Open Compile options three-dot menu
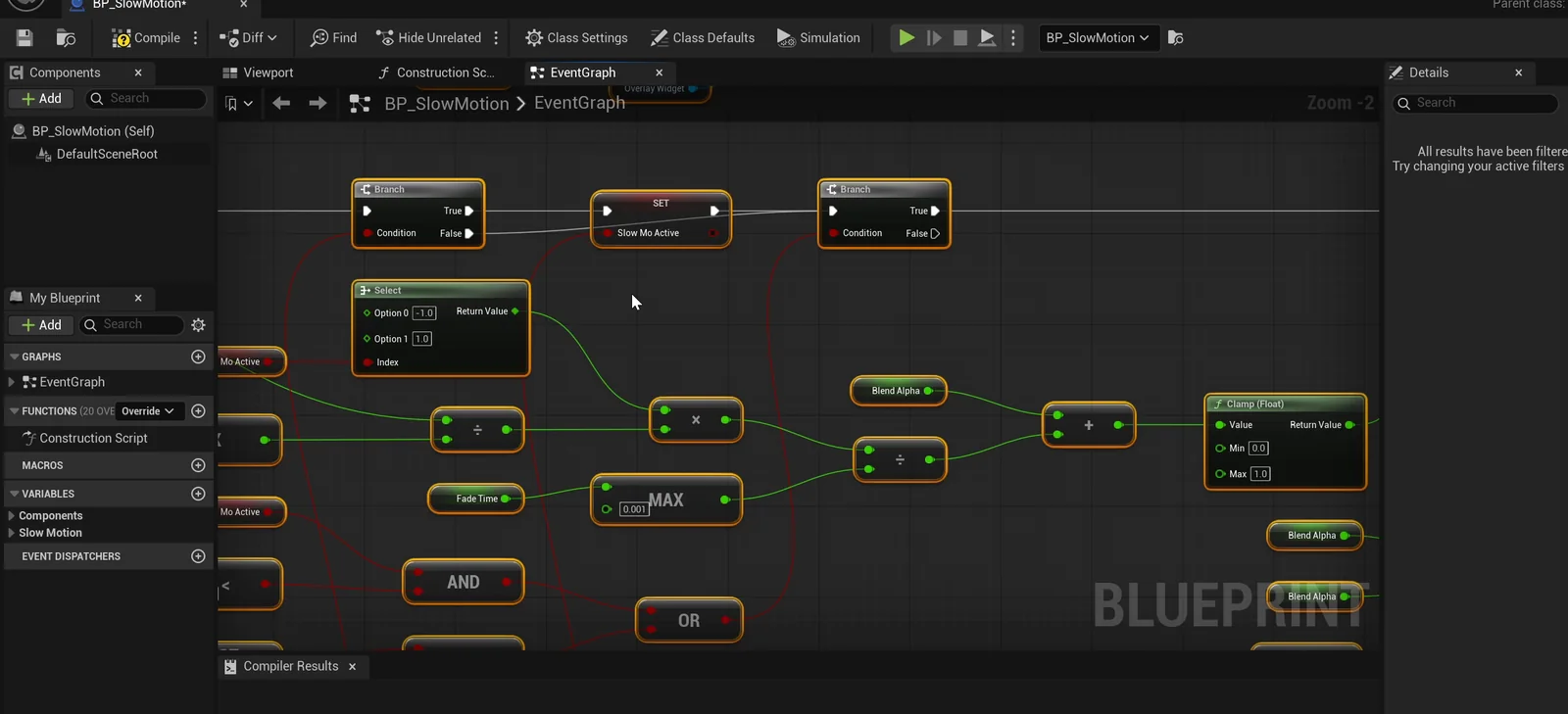This screenshot has height=714, width=1568. click(x=196, y=38)
